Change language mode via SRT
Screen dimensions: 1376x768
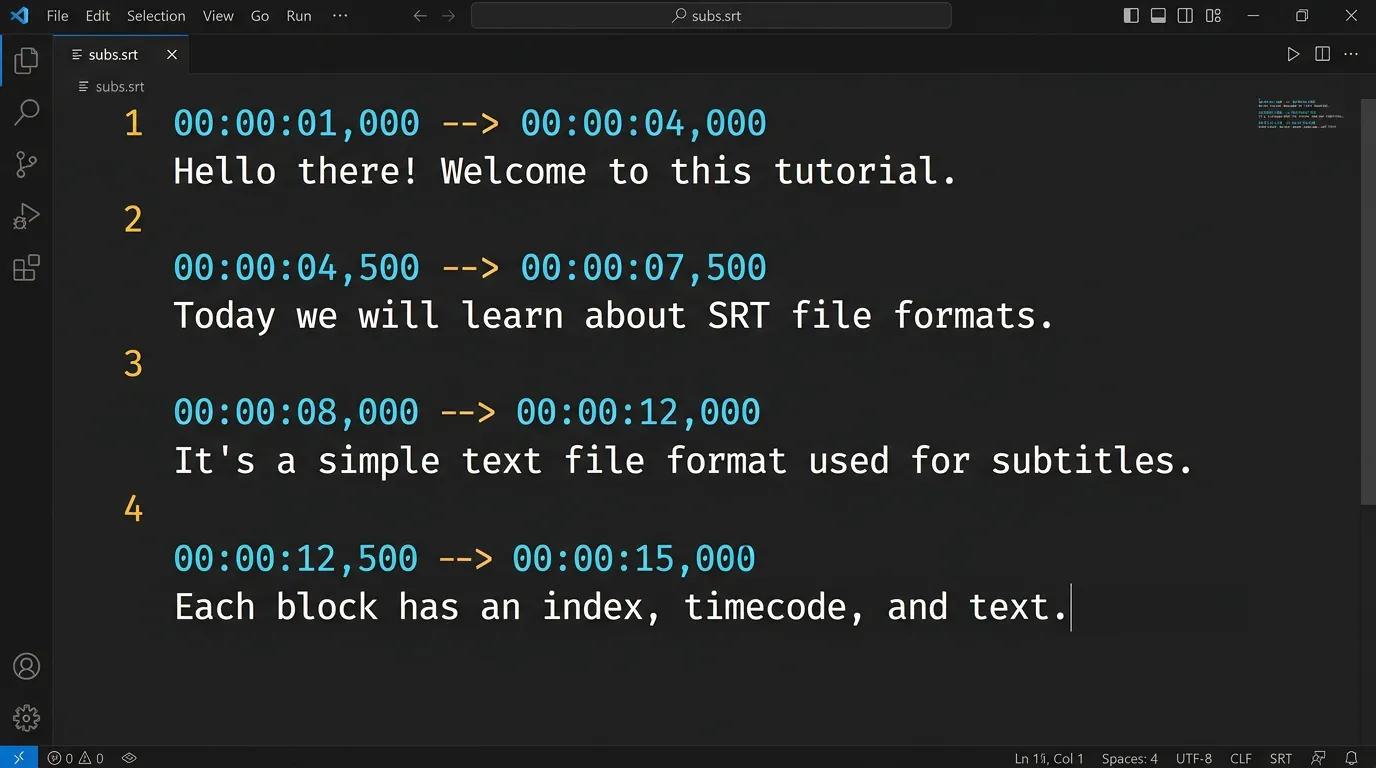pos(1281,758)
